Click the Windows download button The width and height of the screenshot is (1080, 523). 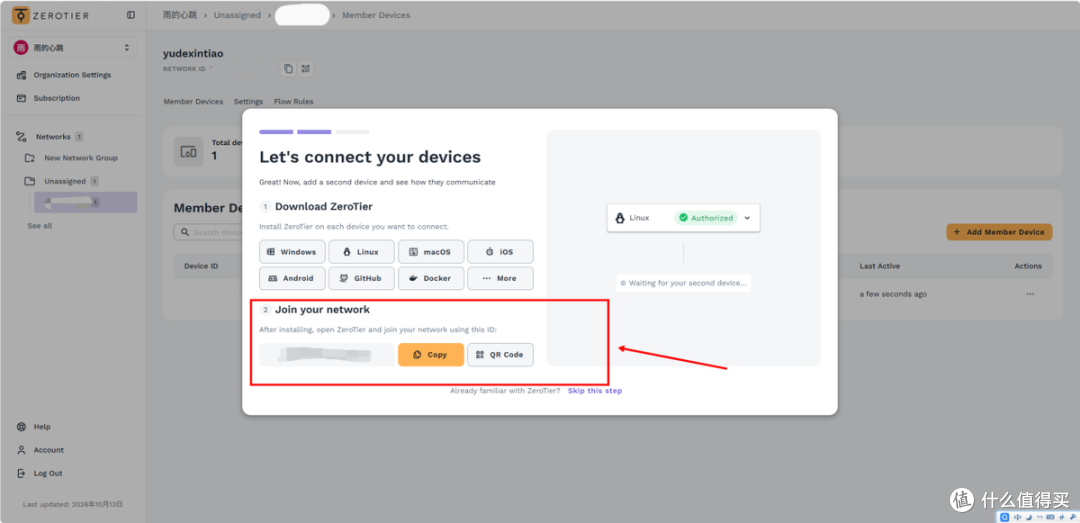click(292, 252)
